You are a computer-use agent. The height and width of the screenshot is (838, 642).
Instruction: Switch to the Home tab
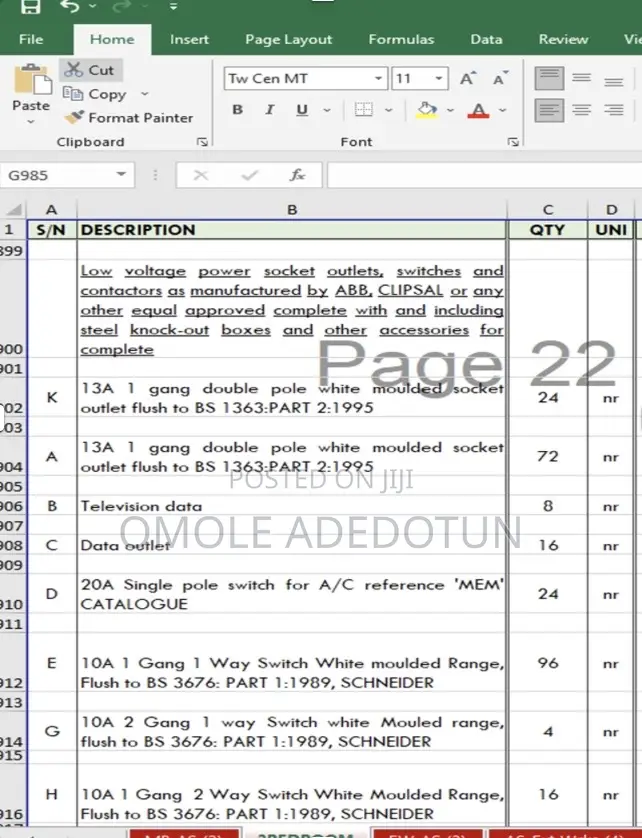[112, 40]
